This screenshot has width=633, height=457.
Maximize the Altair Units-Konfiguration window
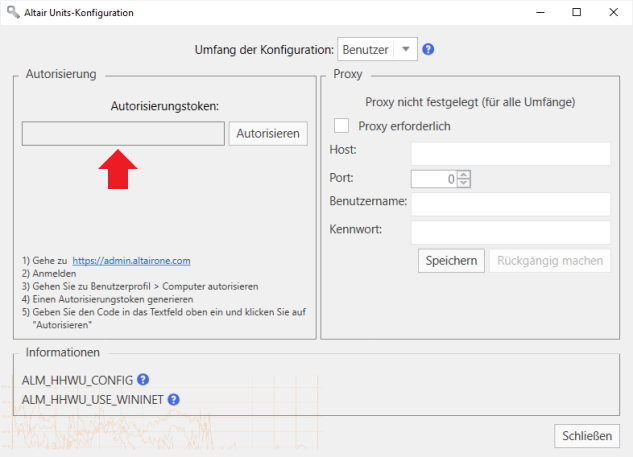coord(576,12)
